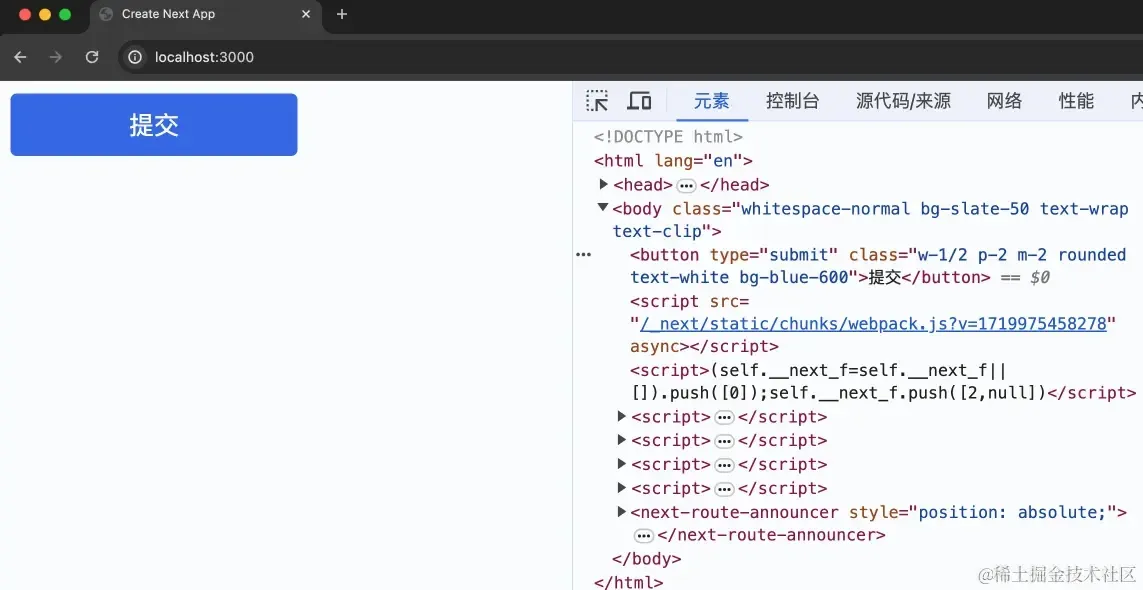Open the 源代码/来源 tab
1143x590 pixels.
(903, 101)
